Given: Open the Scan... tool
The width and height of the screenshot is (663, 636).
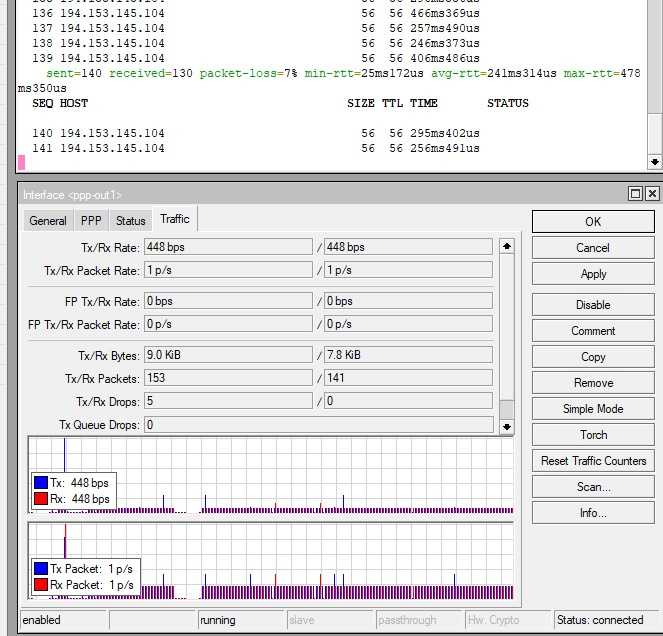Looking at the screenshot, I should point(593,487).
